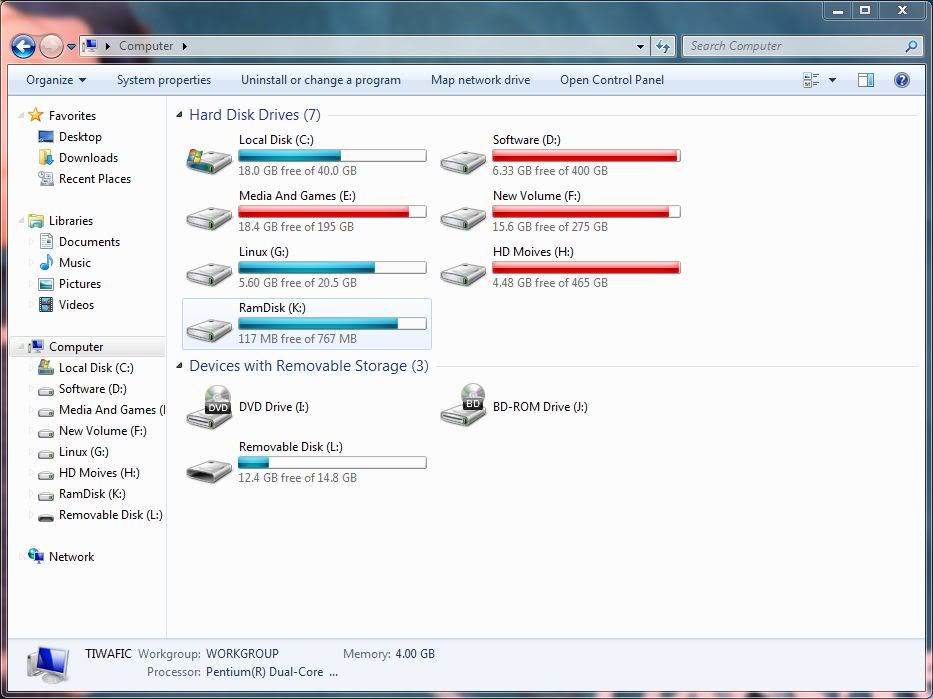Collapse Devices with Removable Storage group
Image resolution: width=933 pixels, height=699 pixels.
coord(180,367)
